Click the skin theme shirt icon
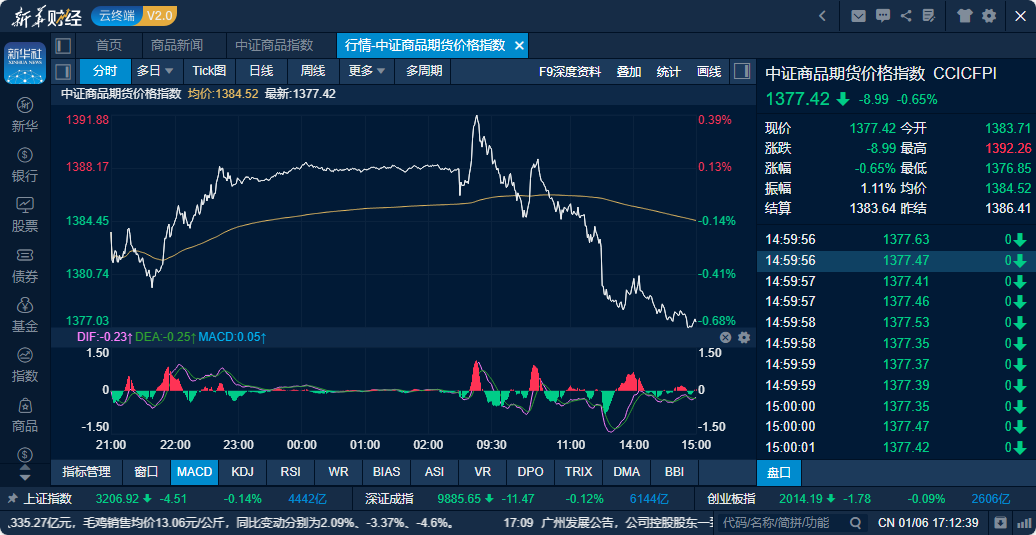Viewport: 1036px width, 535px height. pos(964,16)
